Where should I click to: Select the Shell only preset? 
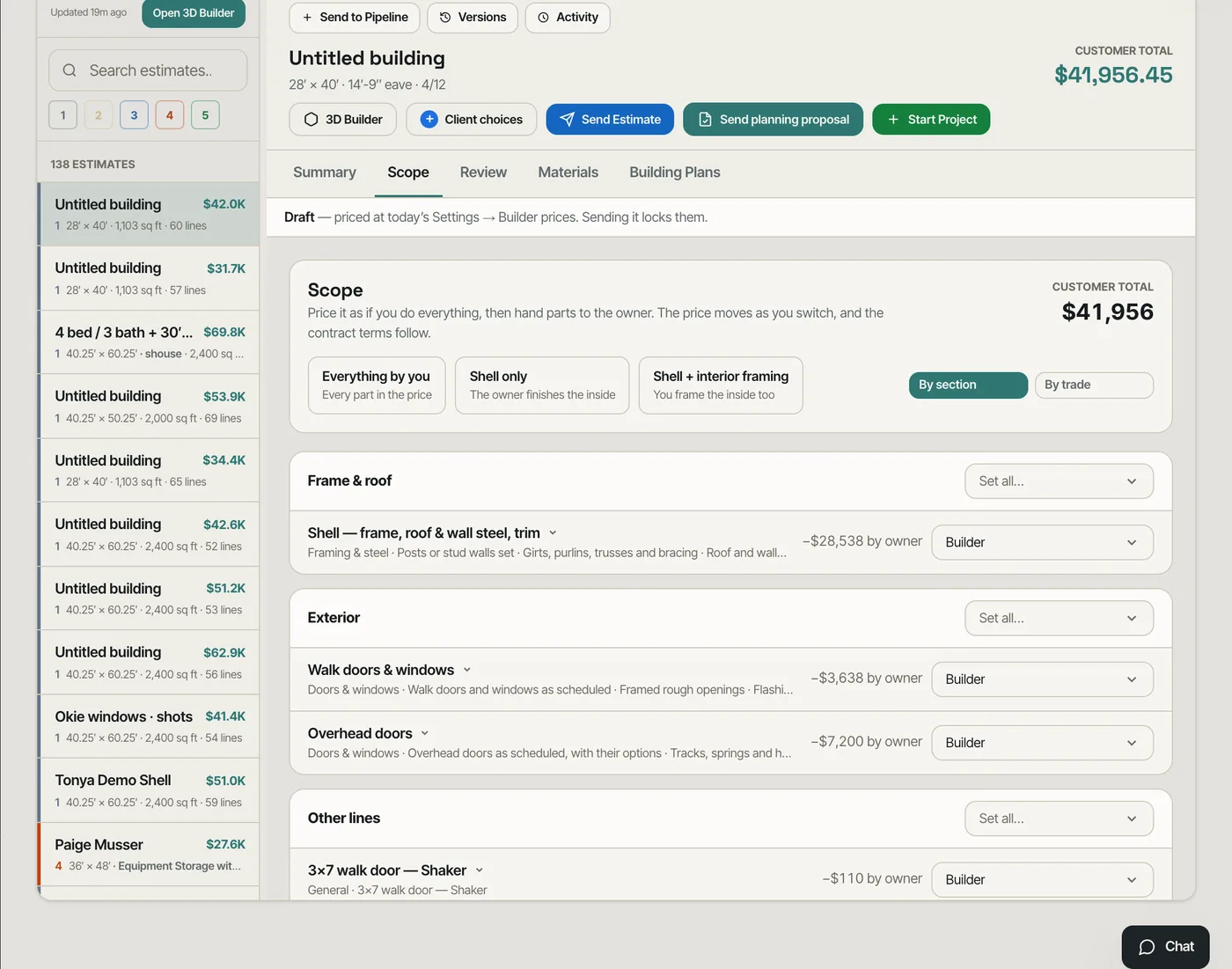pos(542,385)
